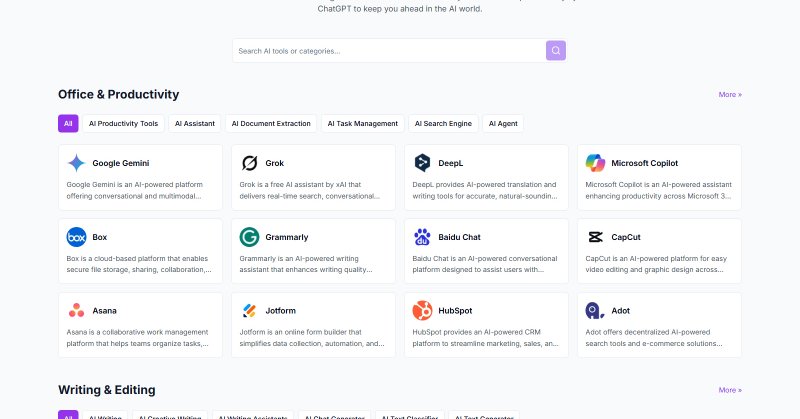Select the AI Productivity Tools filter tab
Screen dimensions: 800x419
pyautogui.click(x=123, y=124)
